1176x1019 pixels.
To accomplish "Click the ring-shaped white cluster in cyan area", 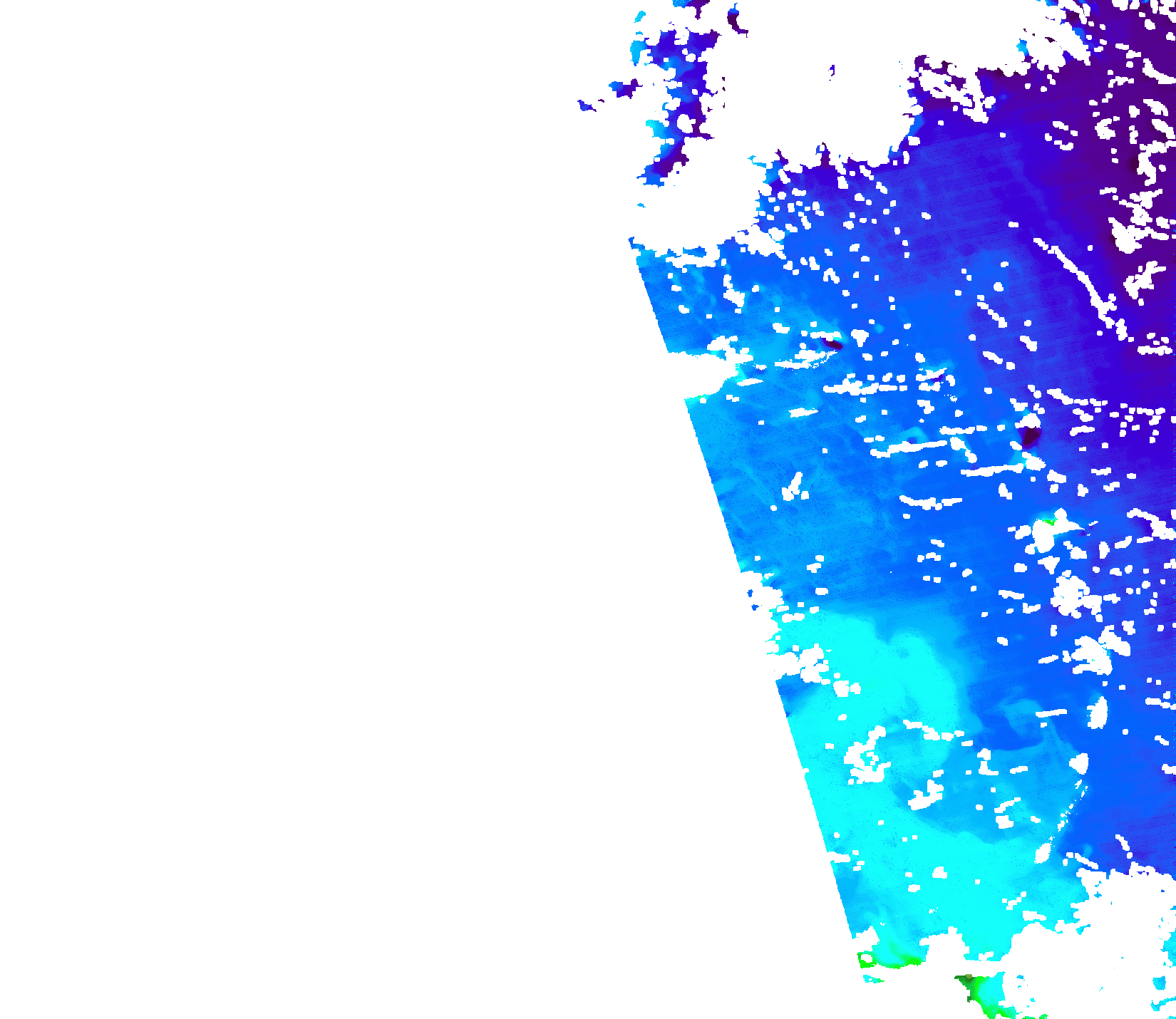I will pyautogui.click(x=867, y=759).
